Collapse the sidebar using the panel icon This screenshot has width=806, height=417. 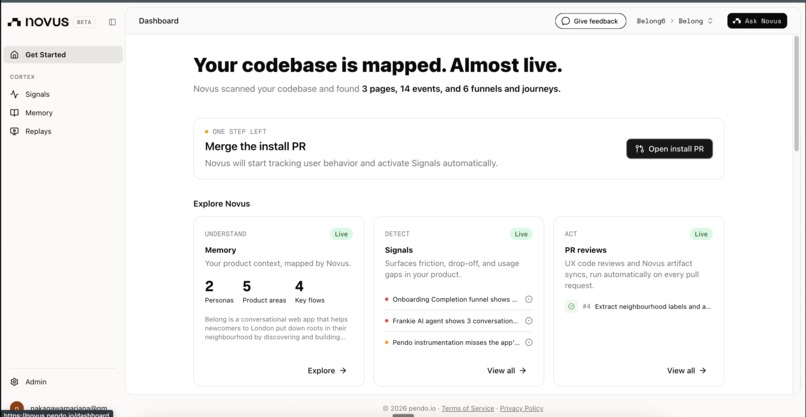[113, 22]
